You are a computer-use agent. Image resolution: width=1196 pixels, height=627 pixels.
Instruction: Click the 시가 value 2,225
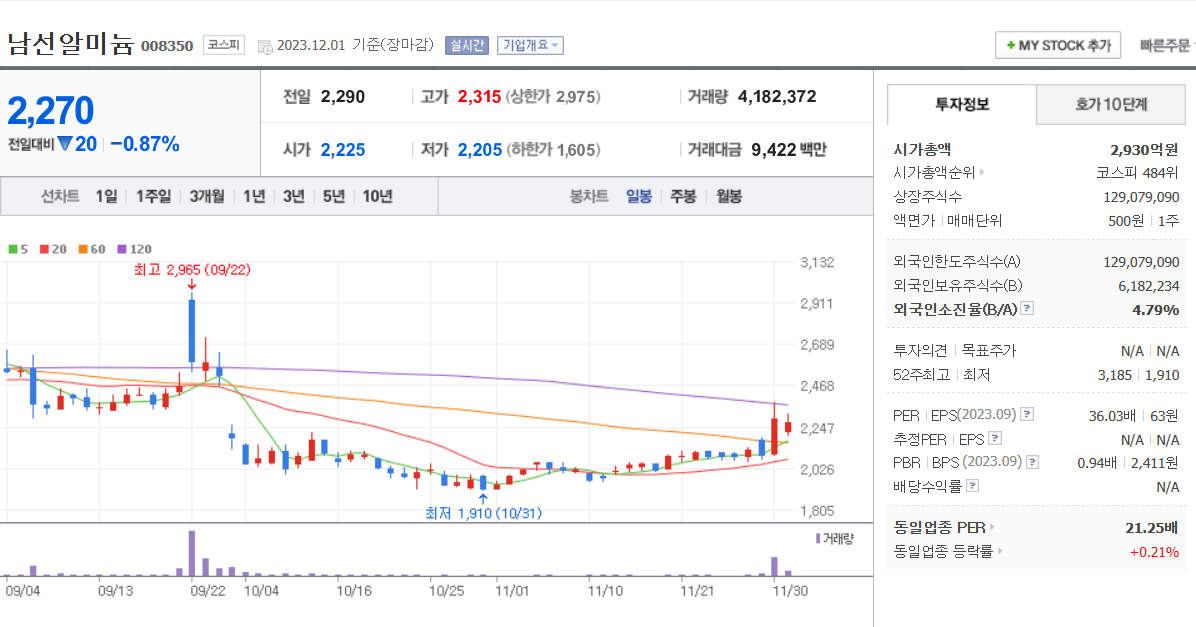(x=342, y=150)
